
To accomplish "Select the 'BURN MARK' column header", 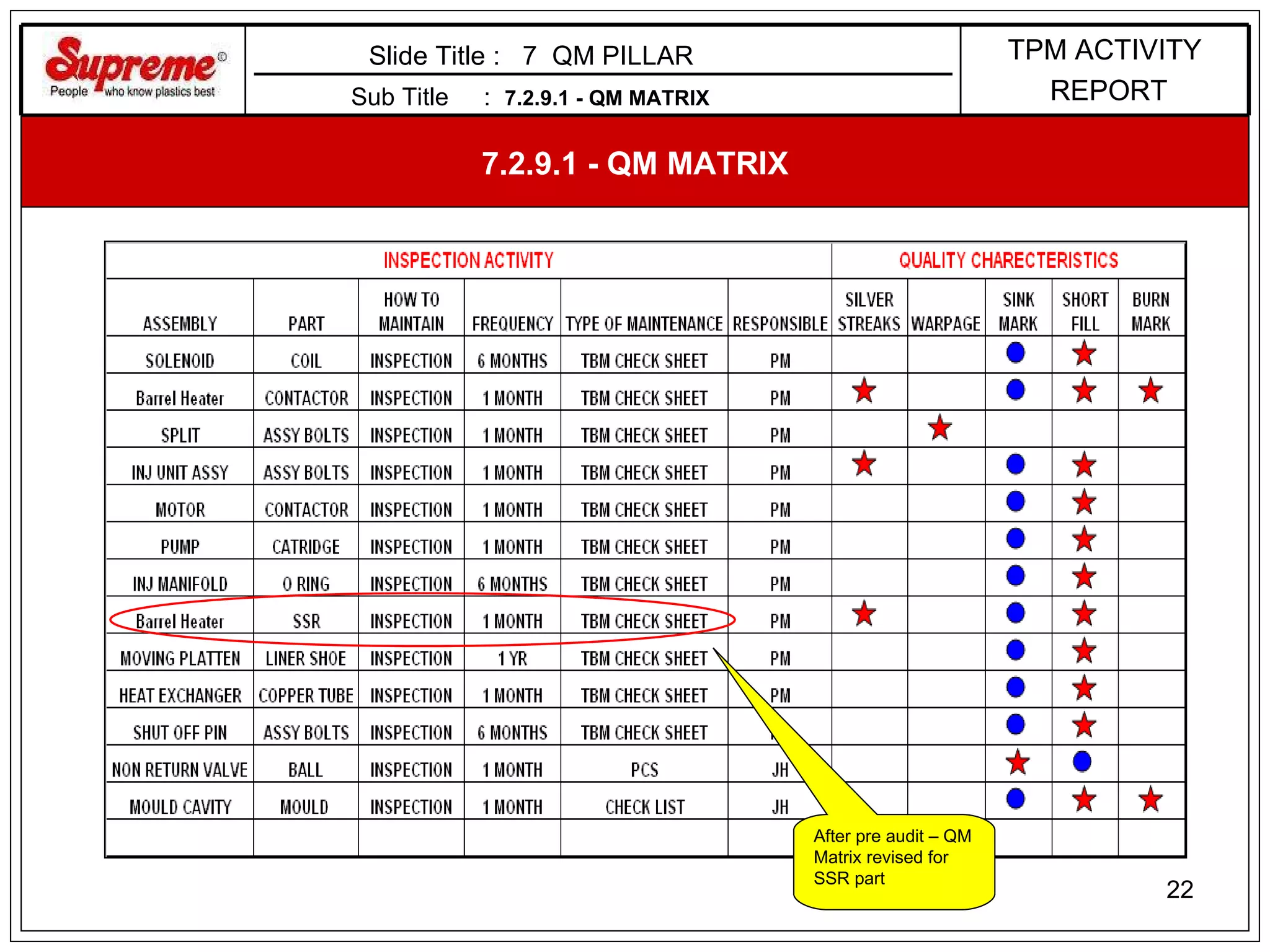I will (x=1151, y=312).
